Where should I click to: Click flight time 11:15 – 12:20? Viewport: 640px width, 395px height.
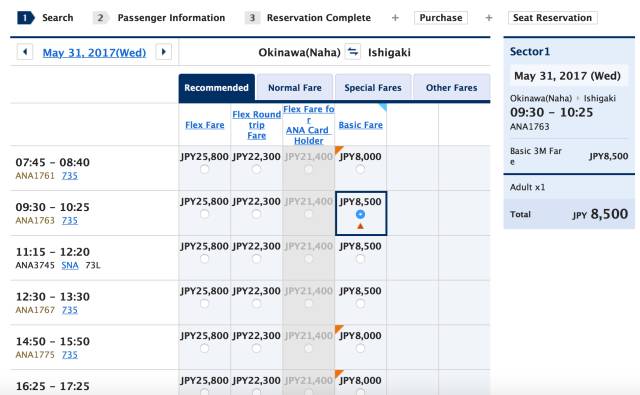53,252
